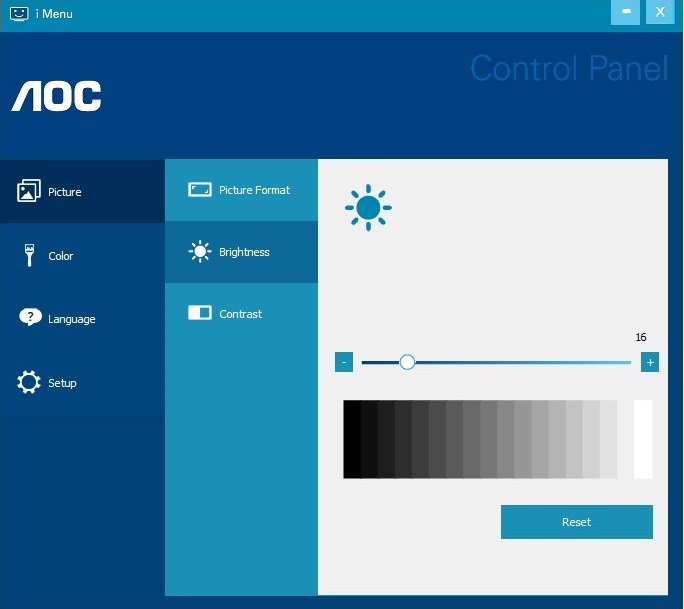Viewport: 684px width, 609px height.
Task: Click the i Menu title text
Action: point(54,14)
